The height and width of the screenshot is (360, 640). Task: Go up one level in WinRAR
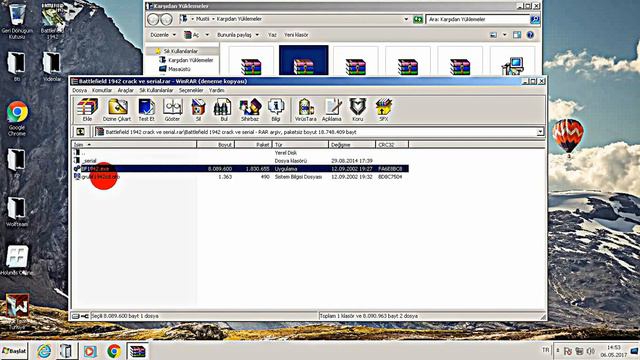point(80,132)
